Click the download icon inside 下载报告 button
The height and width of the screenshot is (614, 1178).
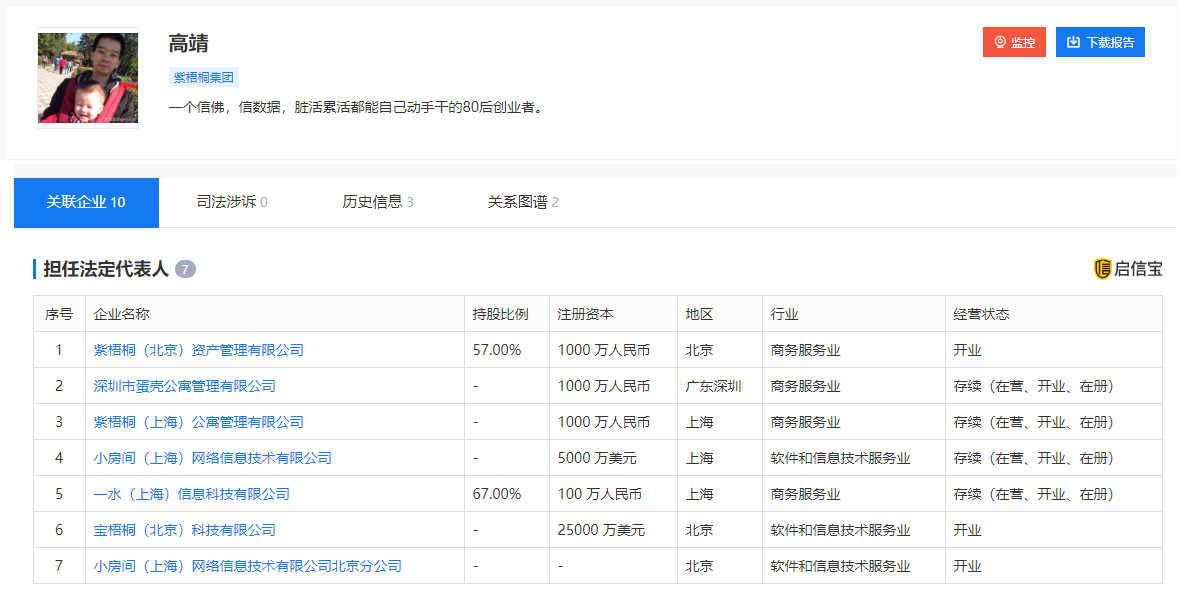click(1072, 42)
